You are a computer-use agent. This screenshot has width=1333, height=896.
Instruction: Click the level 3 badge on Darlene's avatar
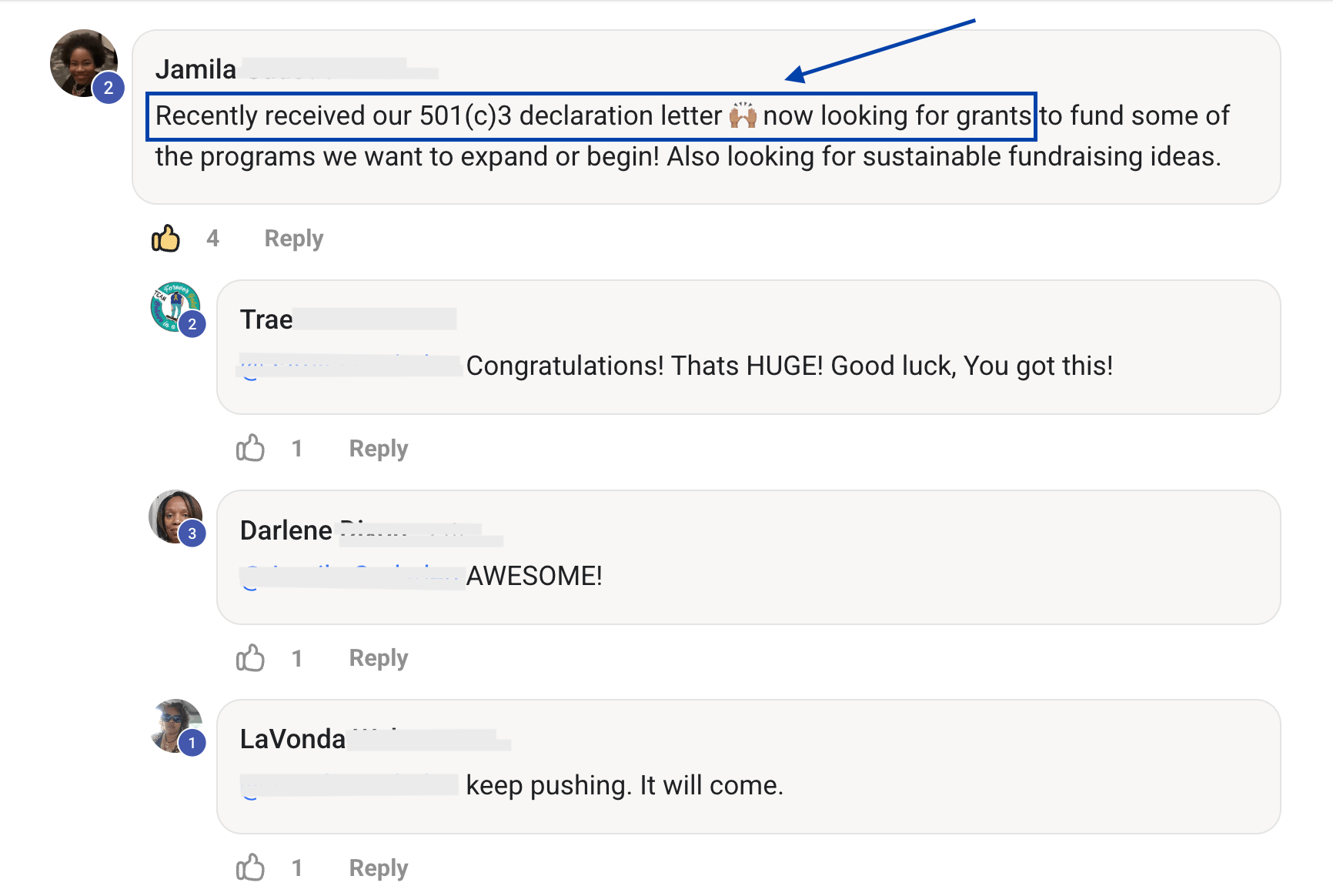(x=192, y=533)
